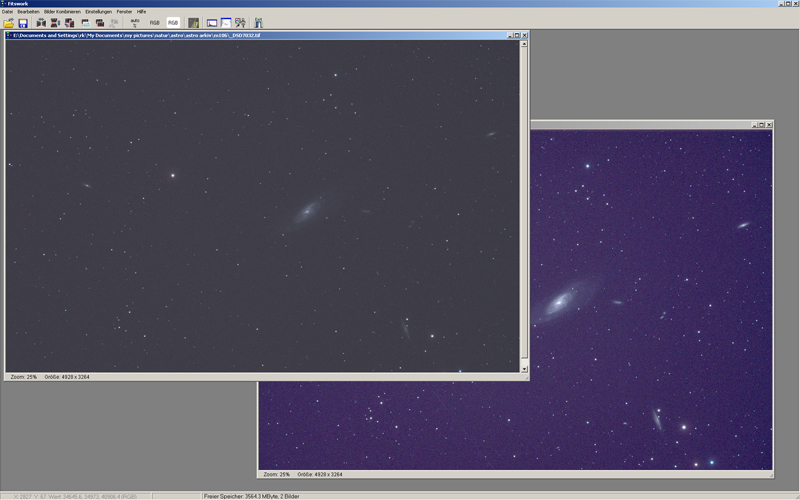Open the Bilder Kombinieren menu
800x500 pixels.
point(62,11)
